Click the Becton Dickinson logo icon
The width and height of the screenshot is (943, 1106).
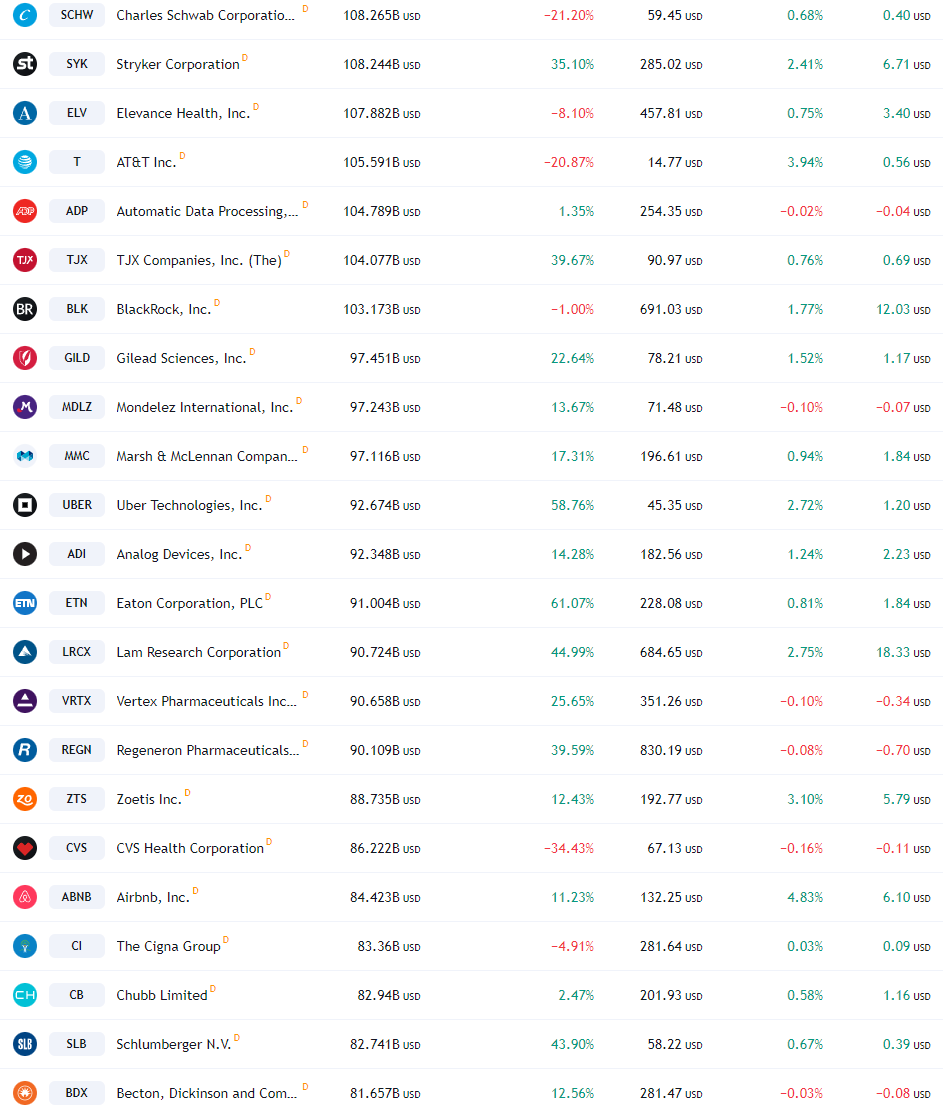pyautogui.click(x=25, y=1093)
